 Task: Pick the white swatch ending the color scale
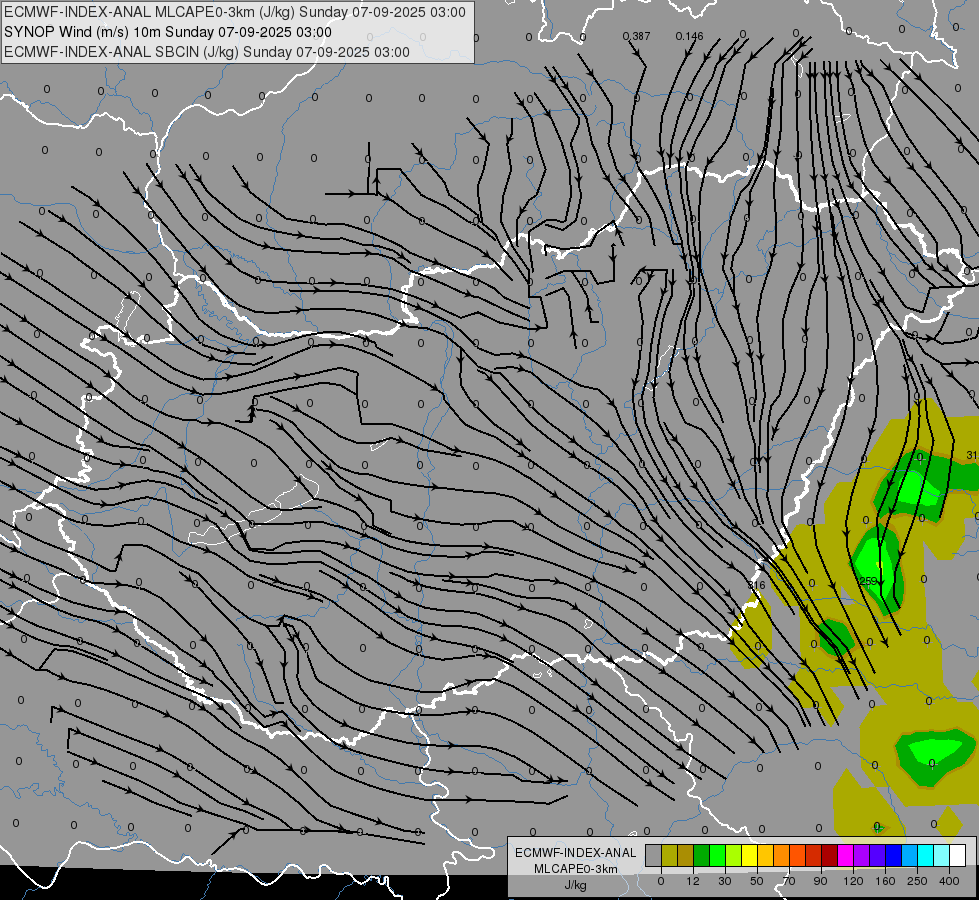958,855
